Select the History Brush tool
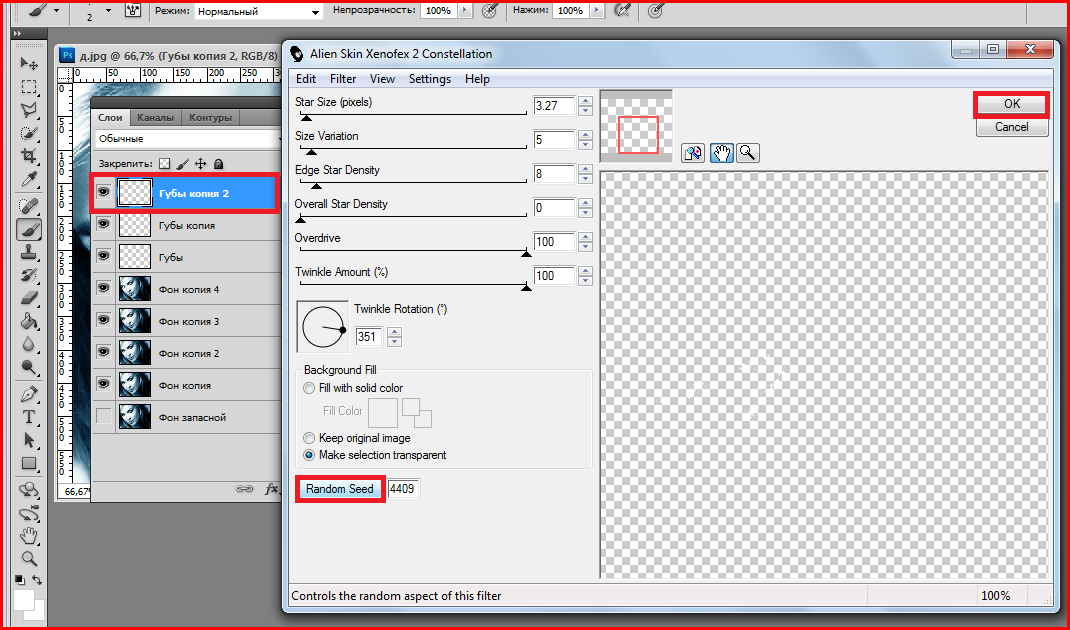The width and height of the screenshot is (1070, 630). 29,276
